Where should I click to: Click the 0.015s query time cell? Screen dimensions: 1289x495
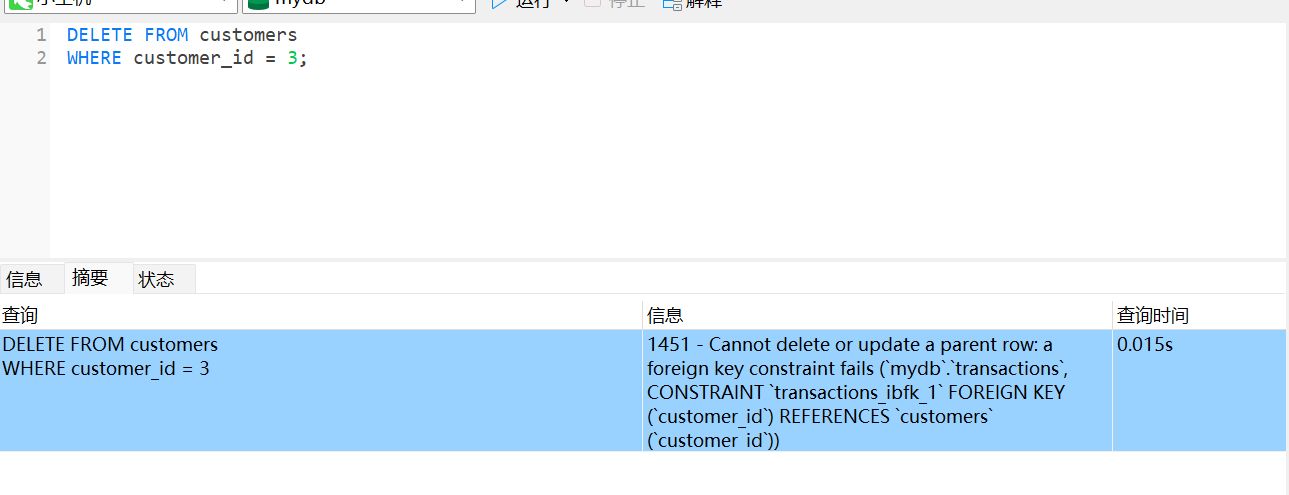tap(1145, 345)
